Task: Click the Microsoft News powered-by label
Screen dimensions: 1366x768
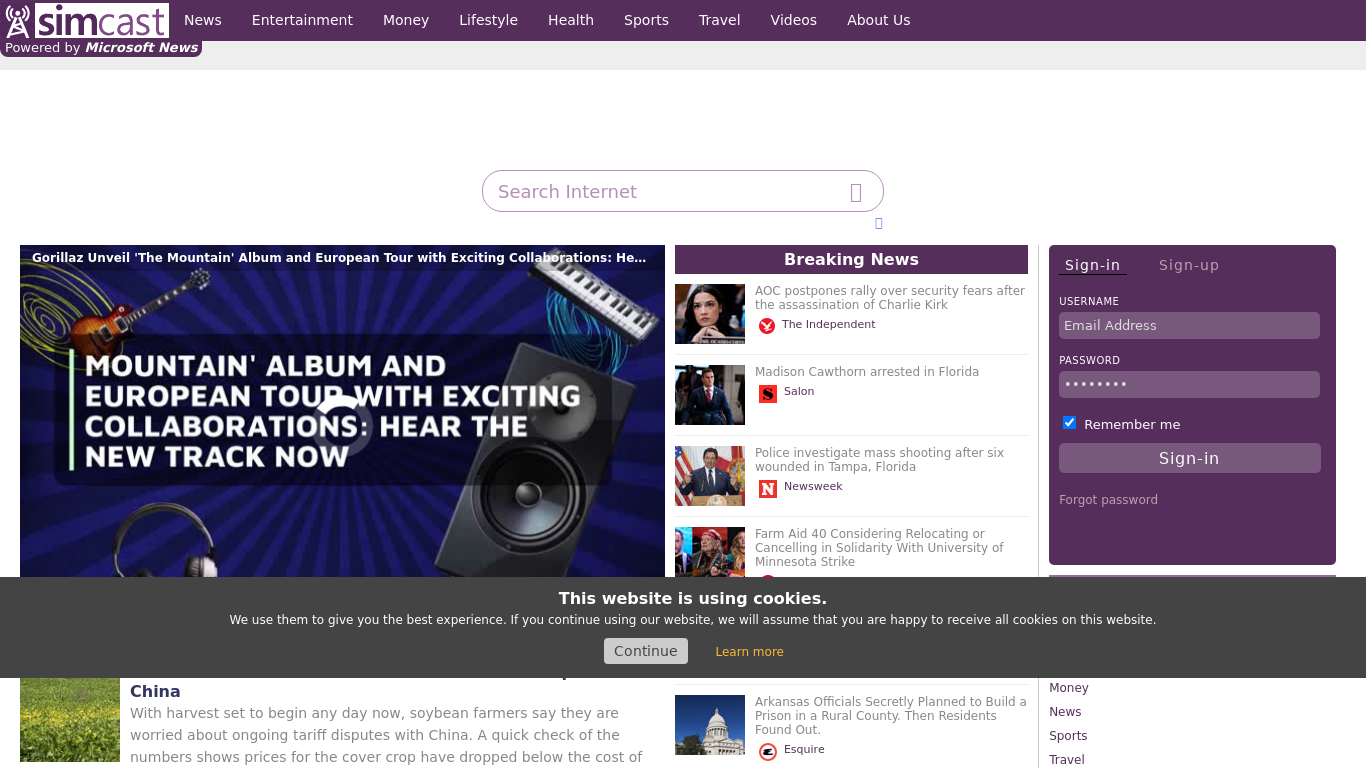Action: pos(102,48)
